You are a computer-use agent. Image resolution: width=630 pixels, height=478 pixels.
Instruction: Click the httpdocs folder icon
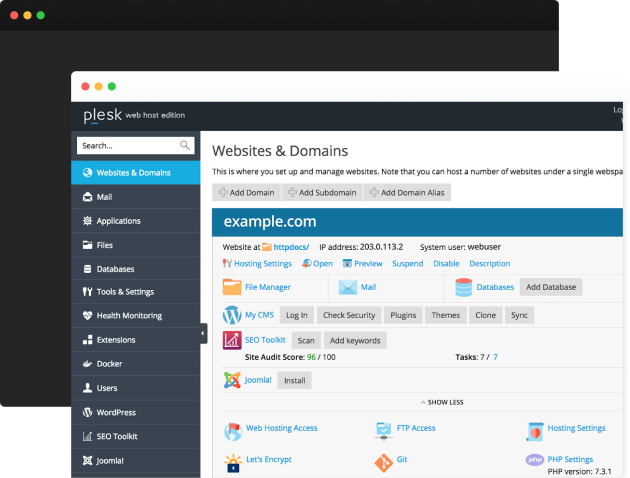pyautogui.click(x=267, y=247)
